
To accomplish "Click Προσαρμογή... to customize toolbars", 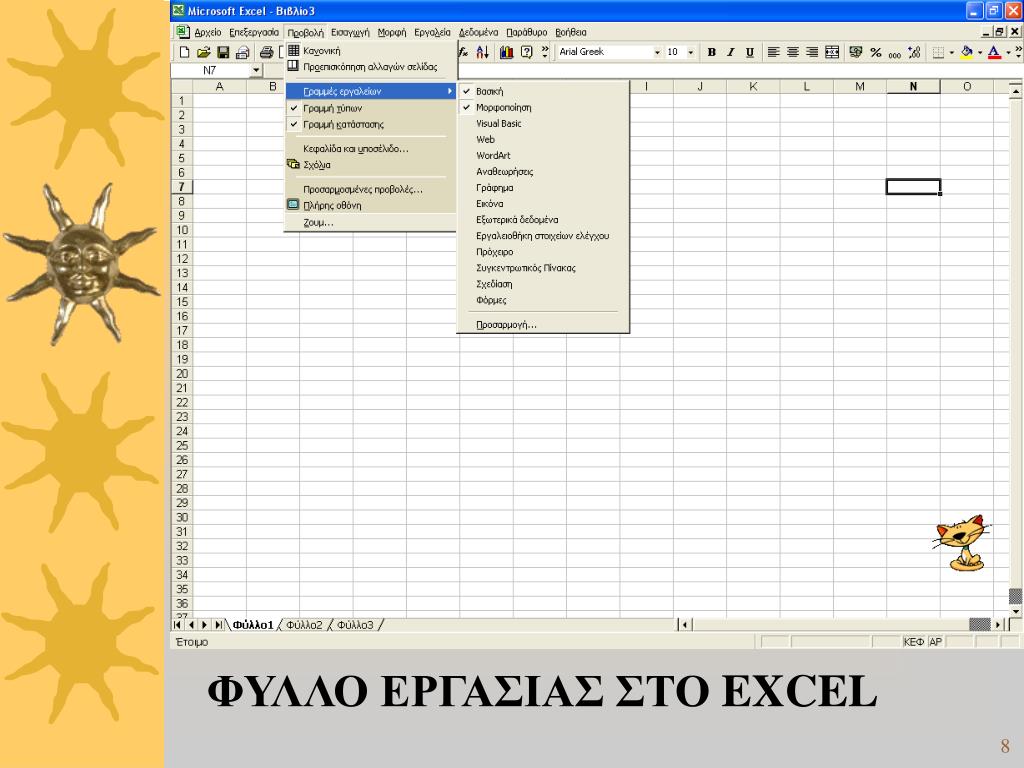I will coord(543,325).
